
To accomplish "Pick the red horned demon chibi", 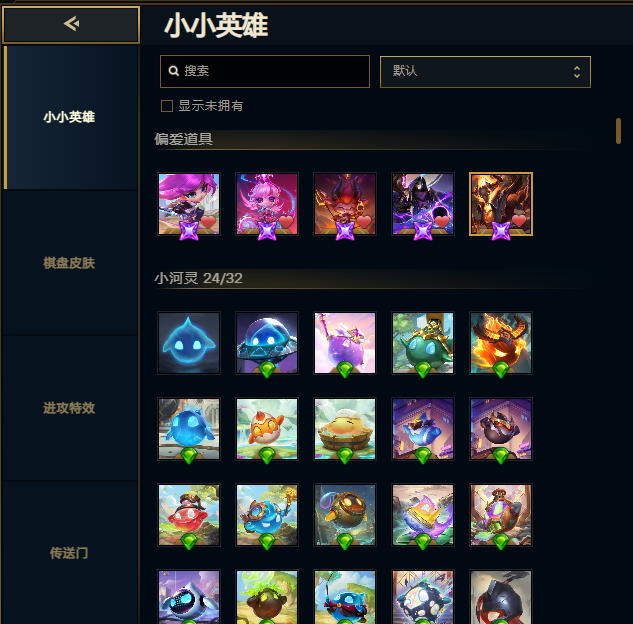I will point(345,204).
